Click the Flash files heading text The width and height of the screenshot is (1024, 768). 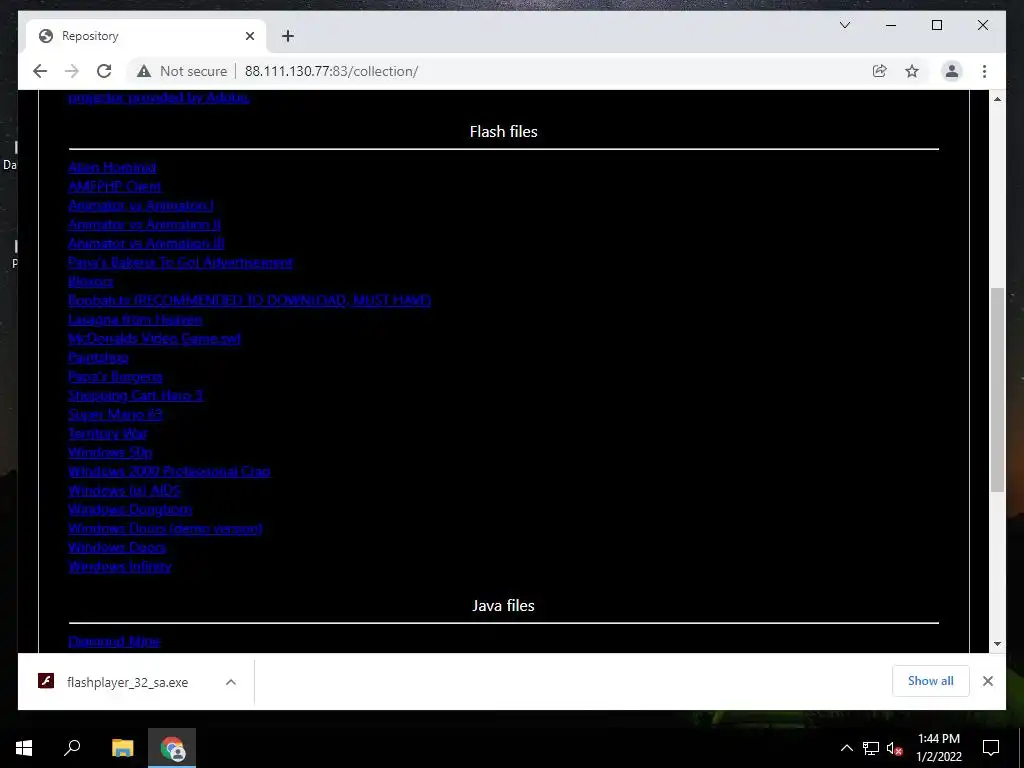pos(504,131)
